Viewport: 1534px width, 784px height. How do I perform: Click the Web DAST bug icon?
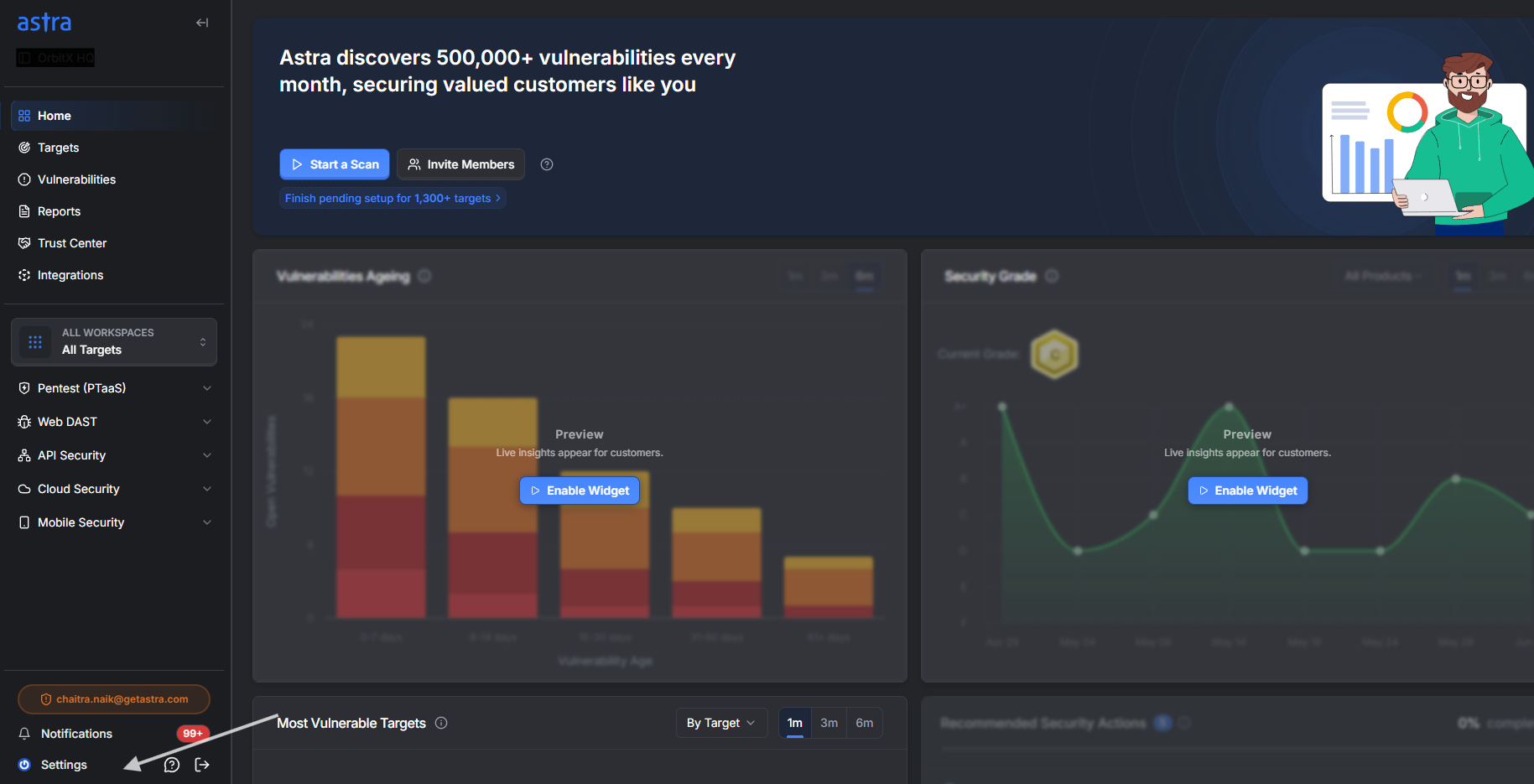click(24, 422)
